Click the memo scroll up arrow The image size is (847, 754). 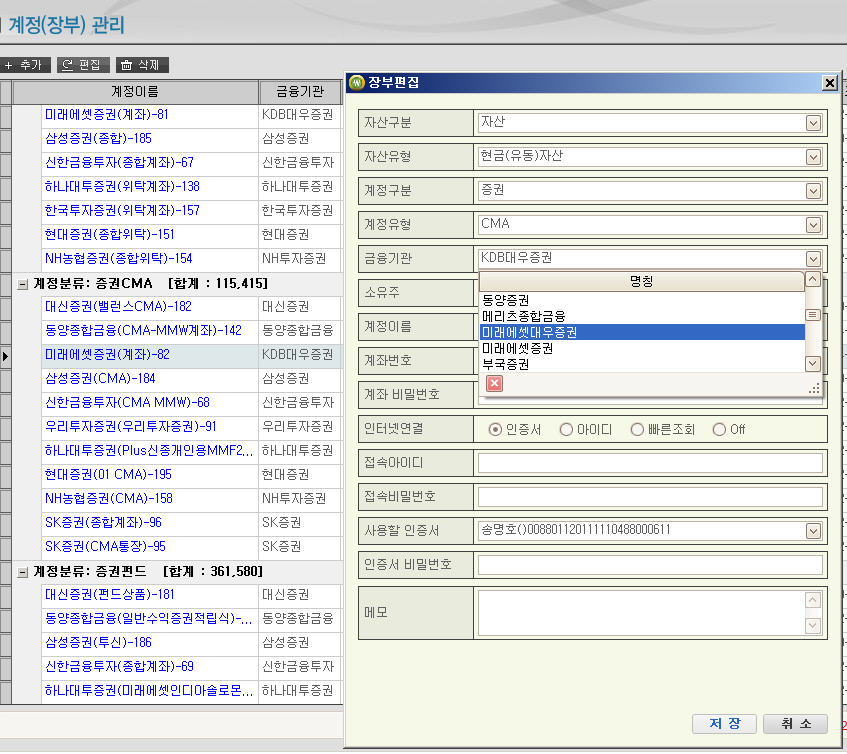813,600
